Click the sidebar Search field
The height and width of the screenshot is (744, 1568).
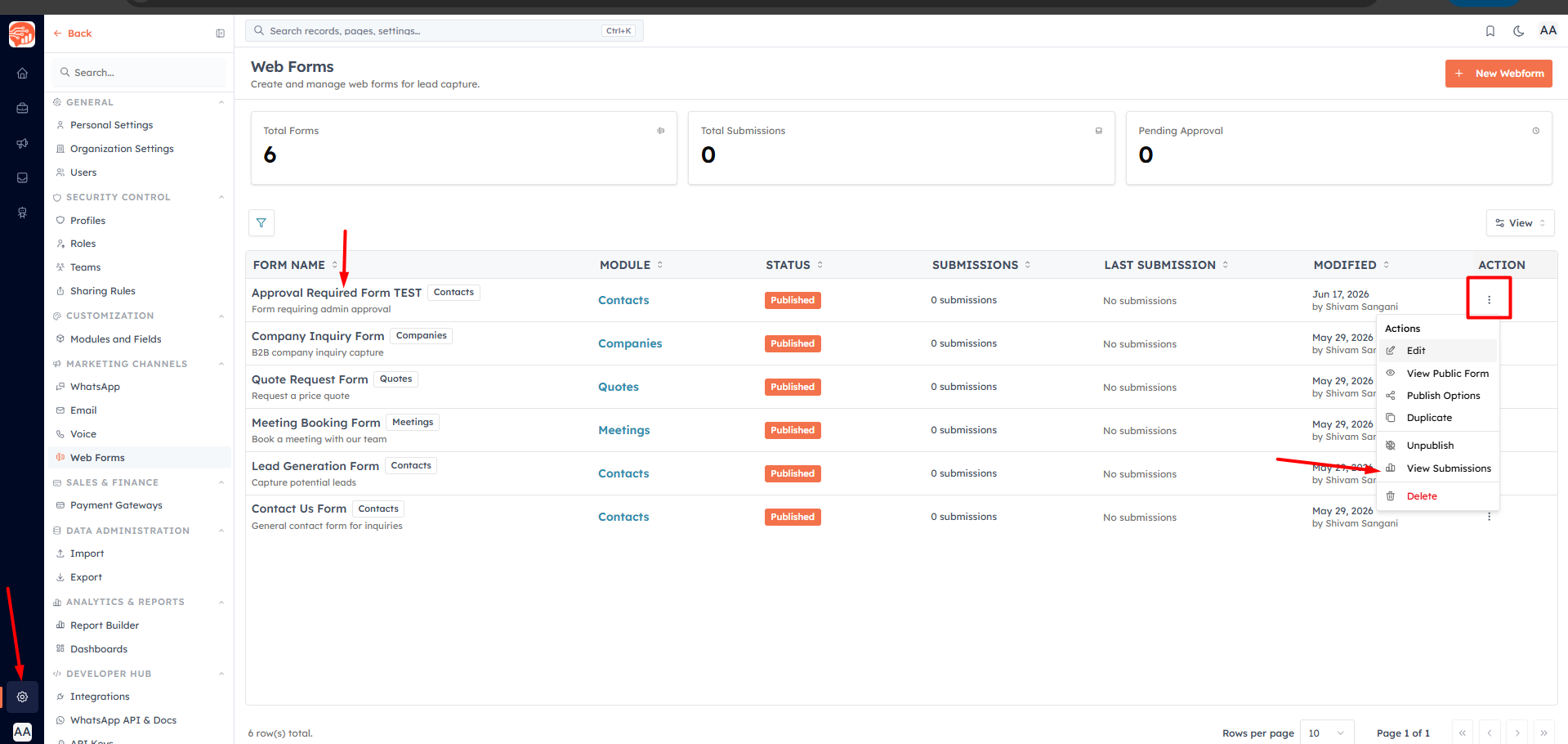(139, 73)
